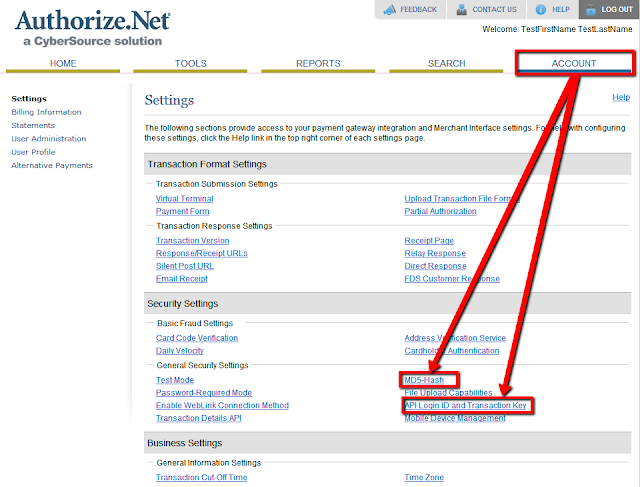Open the REPORTS tab

click(x=318, y=64)
